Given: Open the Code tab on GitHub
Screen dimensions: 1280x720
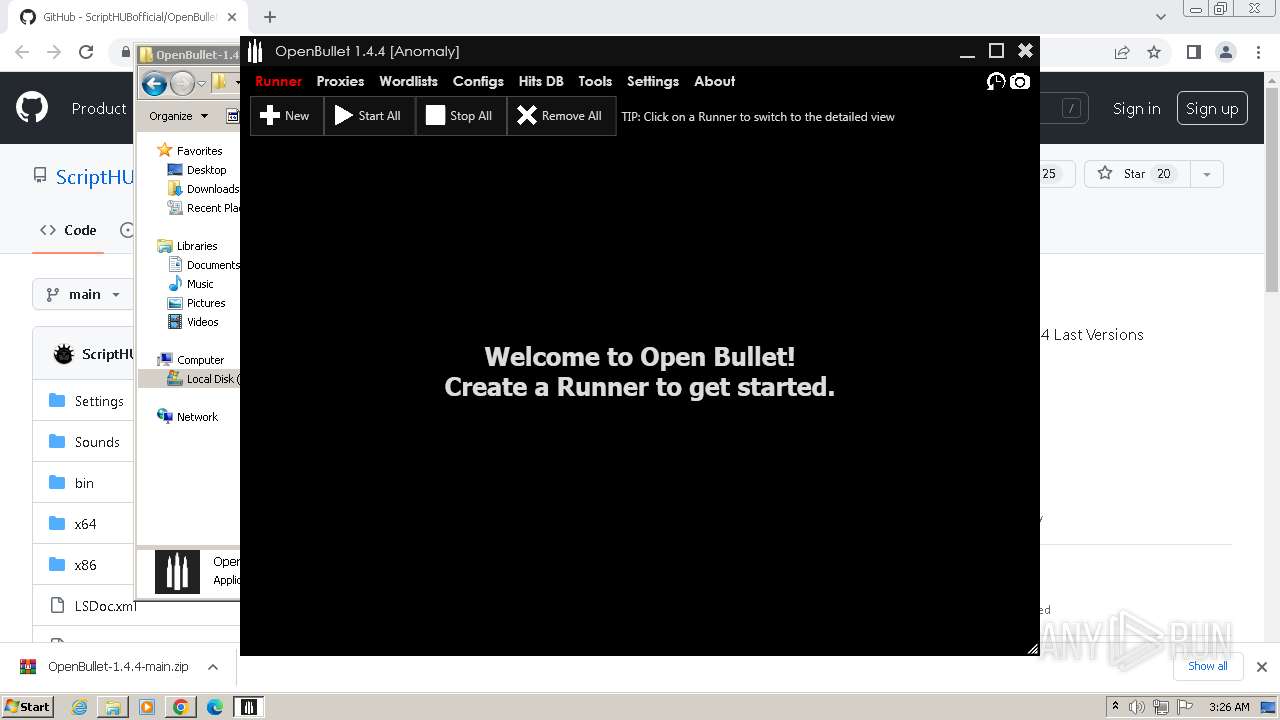Looking at the screenshot, I should click(68, 230).
